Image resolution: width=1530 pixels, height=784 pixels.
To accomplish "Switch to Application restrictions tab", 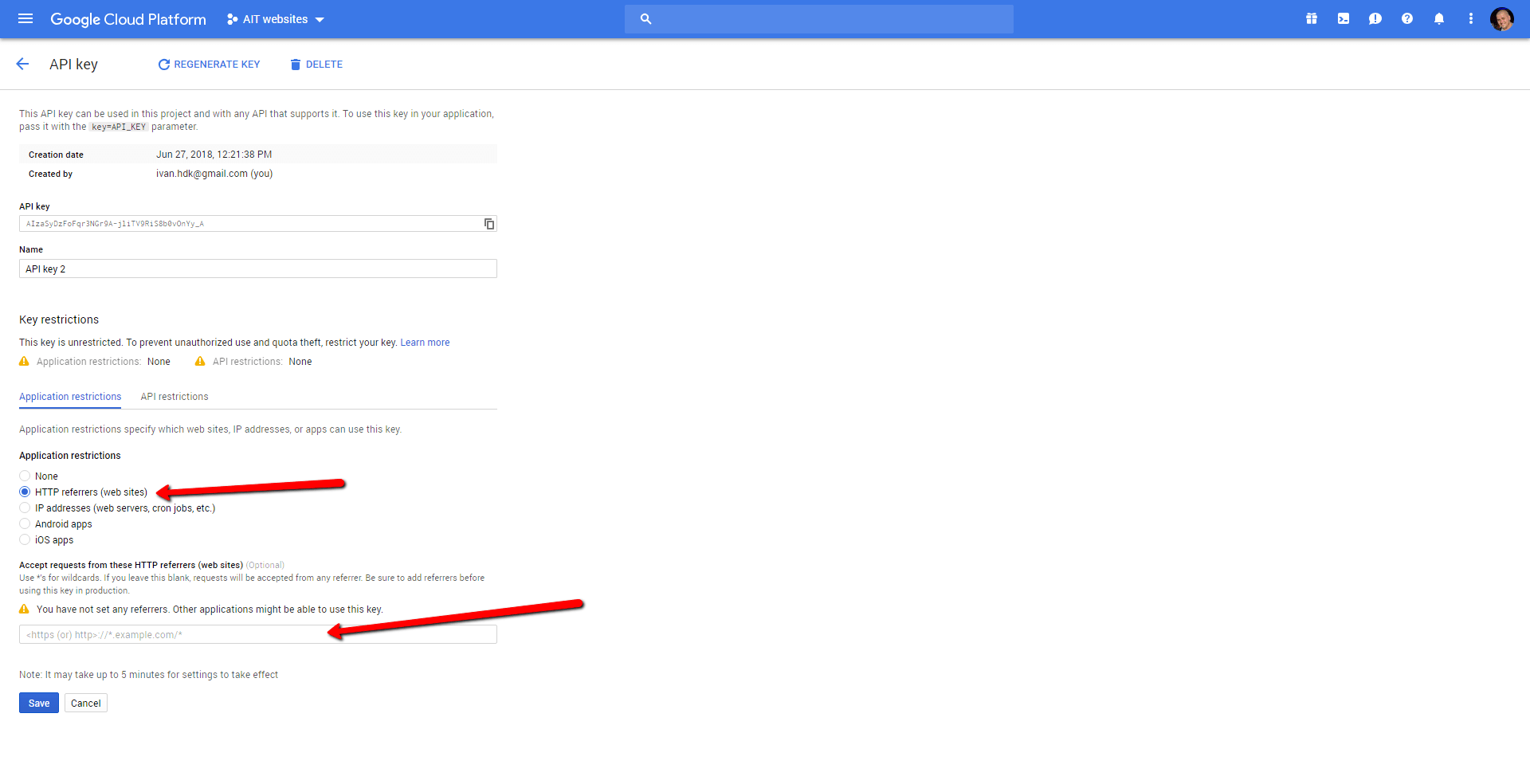I will click(70, 397).
